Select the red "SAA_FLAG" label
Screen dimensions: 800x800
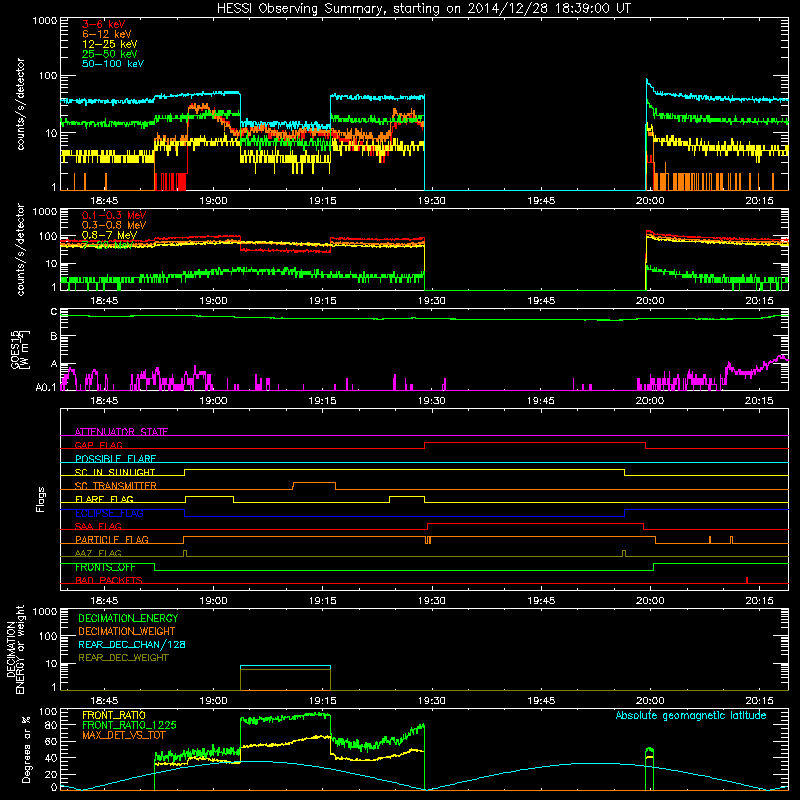click(98, 526)
